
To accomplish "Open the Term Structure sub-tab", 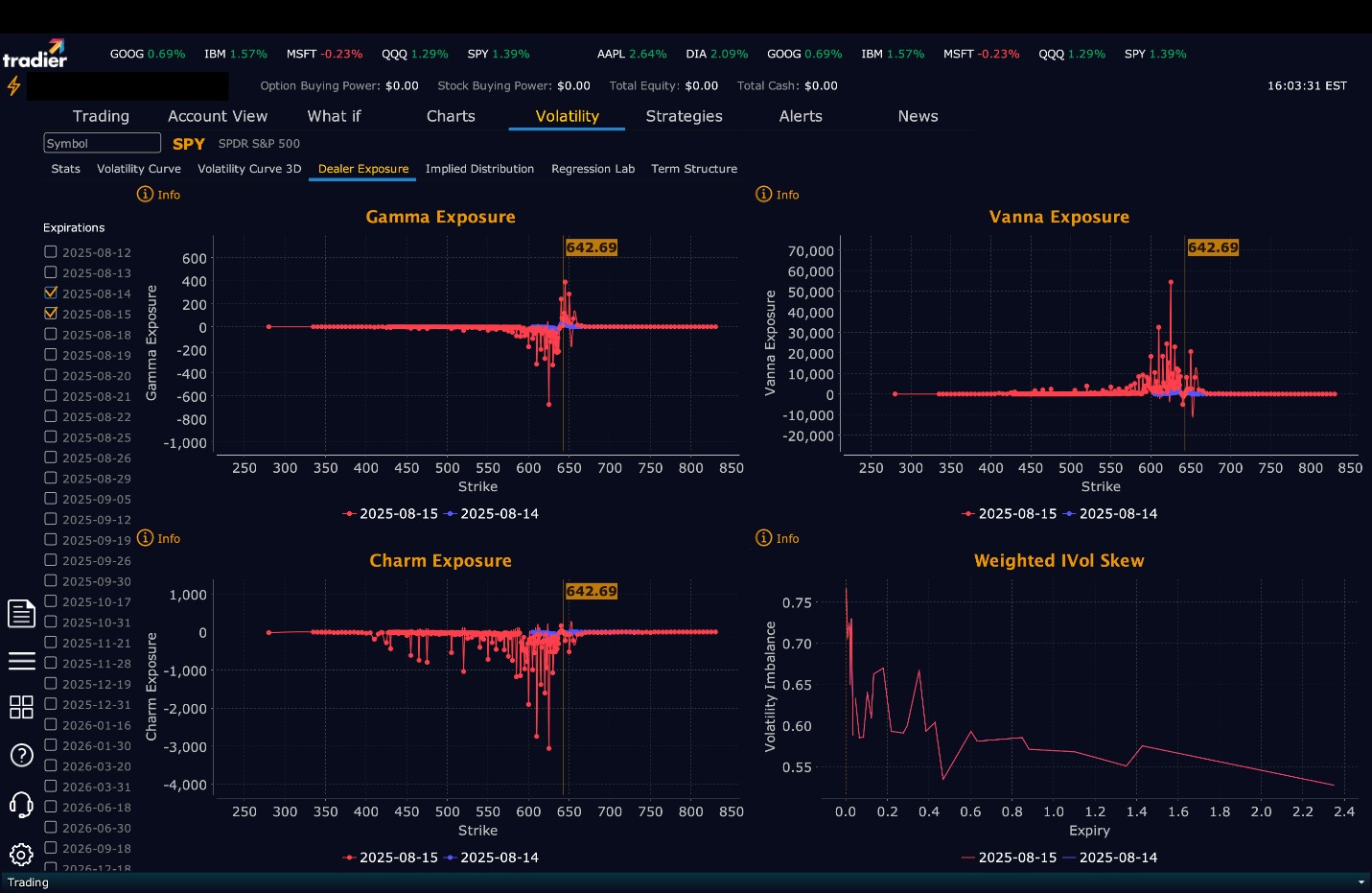I will click(694, 169).
